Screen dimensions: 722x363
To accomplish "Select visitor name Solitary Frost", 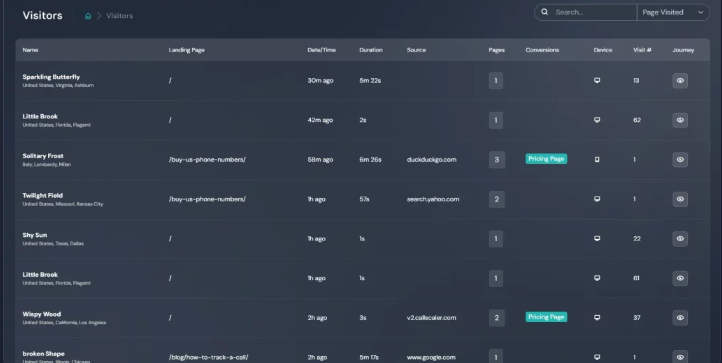I will coord(43,156).
